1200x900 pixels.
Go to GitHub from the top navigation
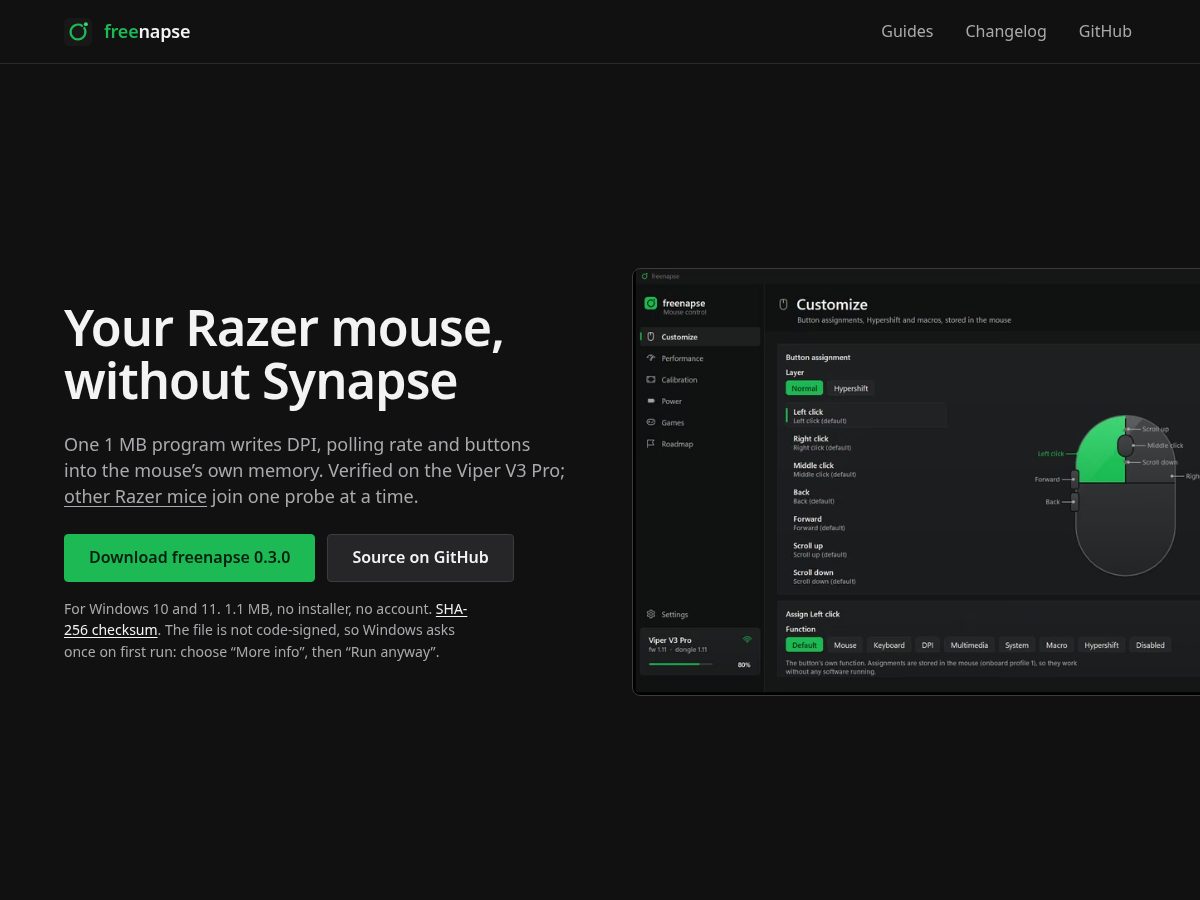pyautogui.click(x=1105, y=32)
